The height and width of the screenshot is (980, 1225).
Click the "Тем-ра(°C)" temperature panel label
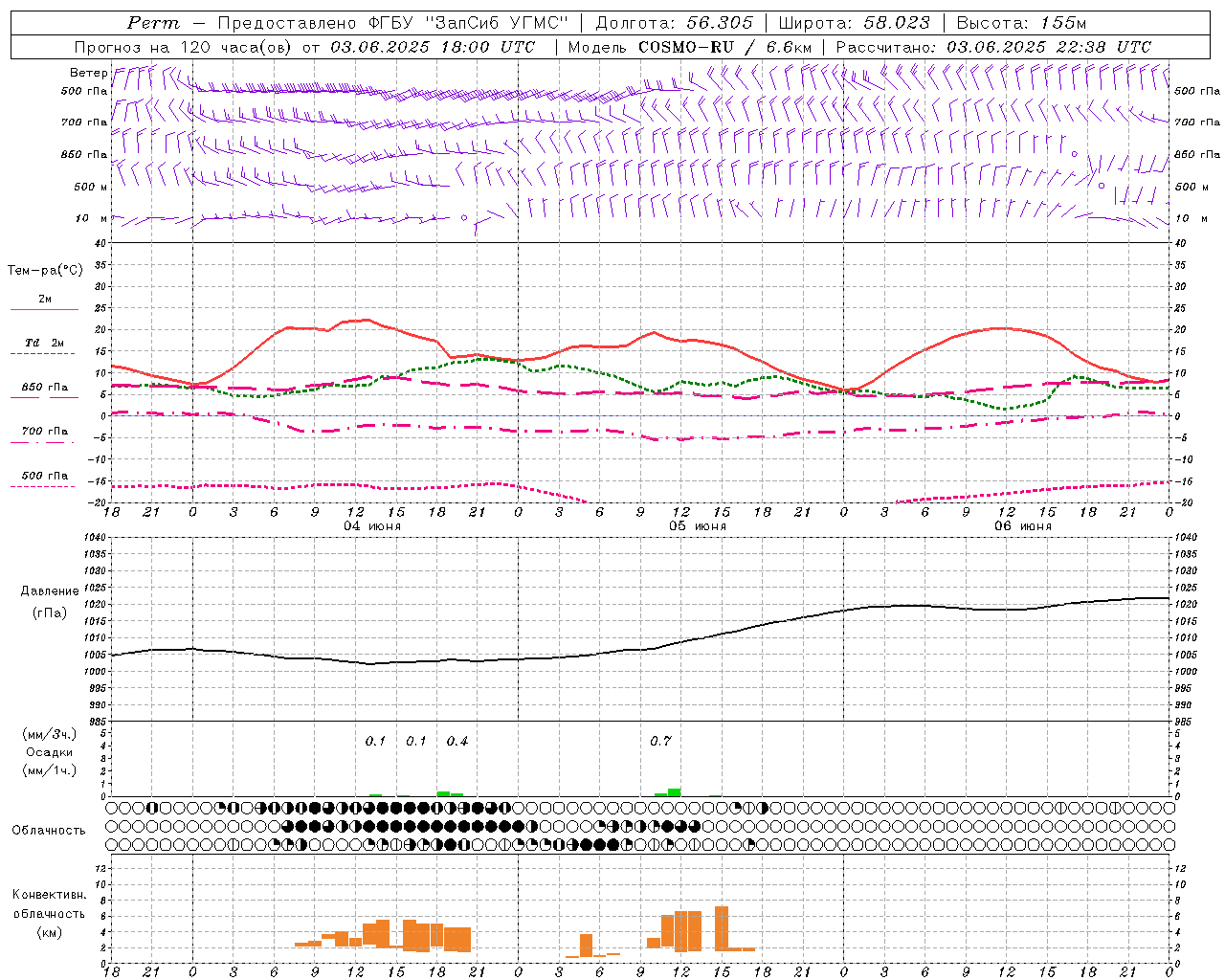(x=45, y=271)
